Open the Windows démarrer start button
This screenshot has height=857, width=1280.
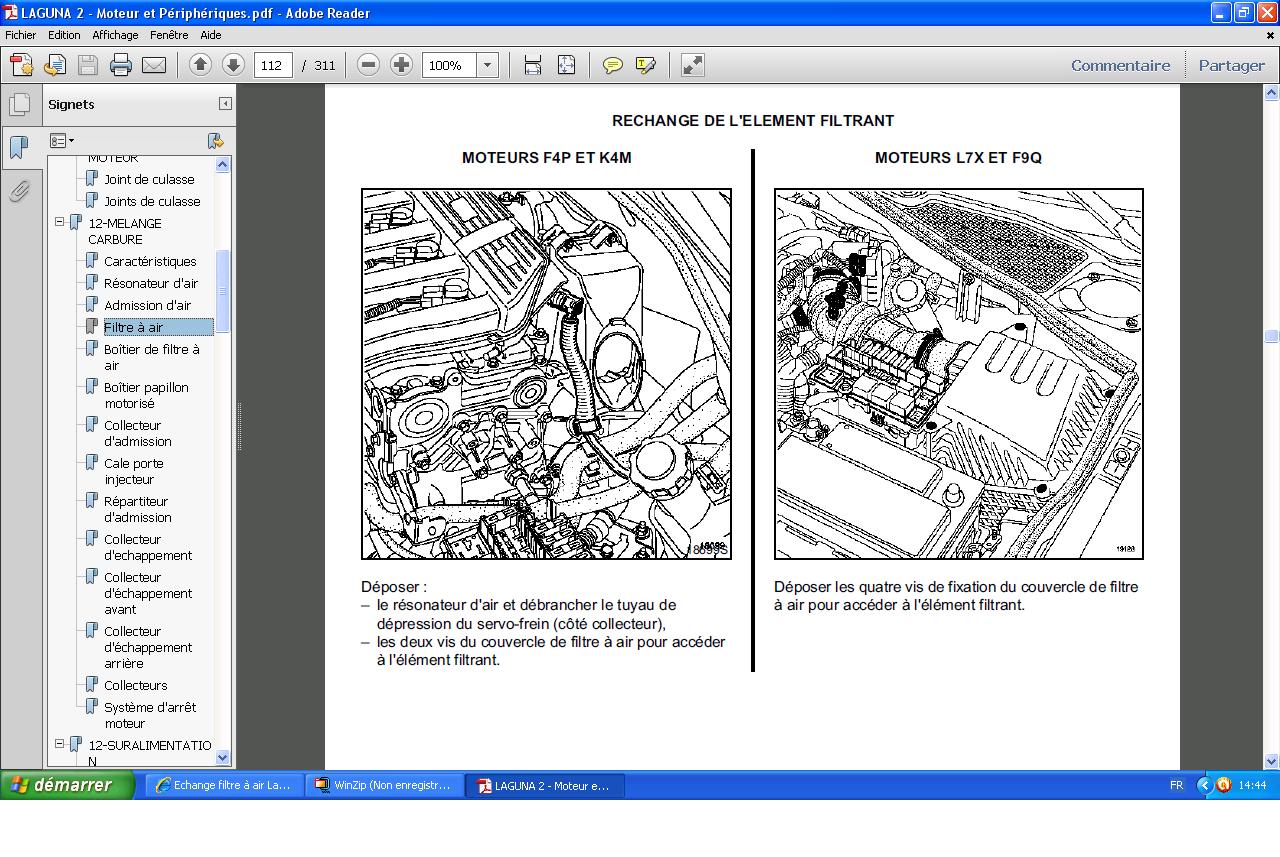pos(67,785)
